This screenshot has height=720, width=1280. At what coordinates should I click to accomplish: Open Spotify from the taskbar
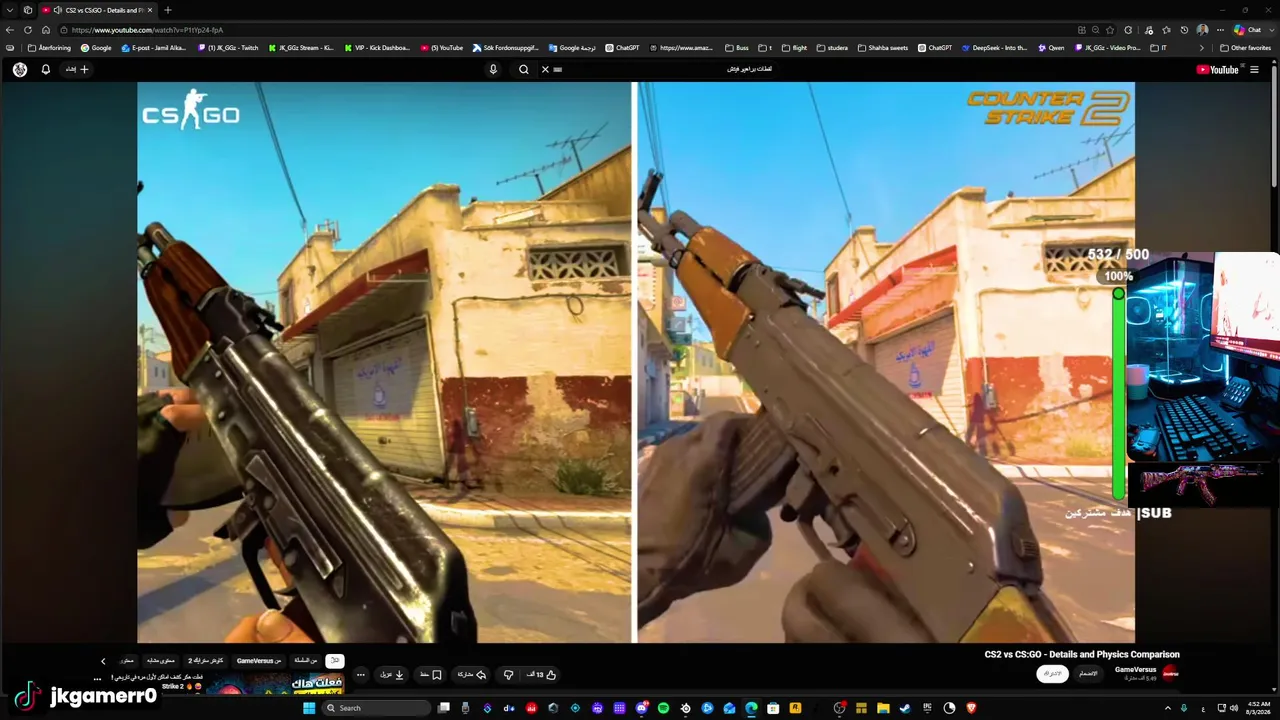[x=663, y=708]
